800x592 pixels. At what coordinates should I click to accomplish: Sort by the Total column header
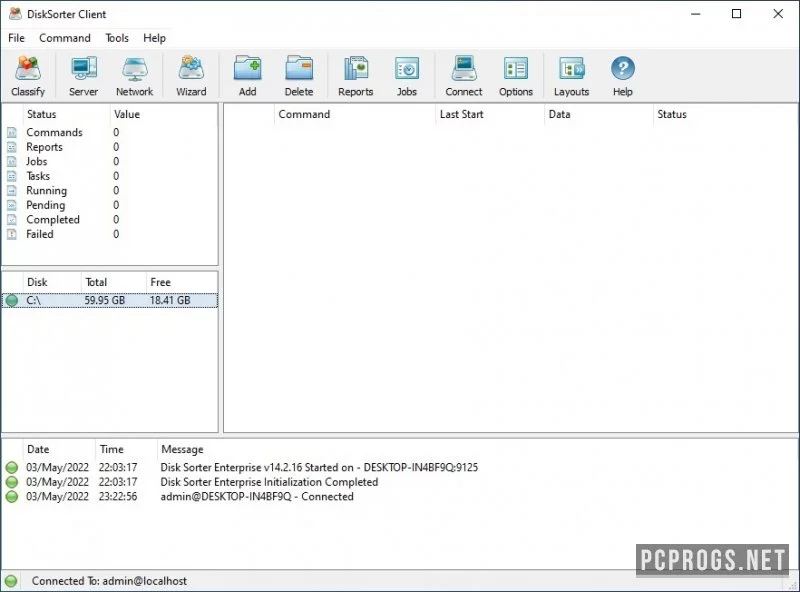(x=114, y=282)
